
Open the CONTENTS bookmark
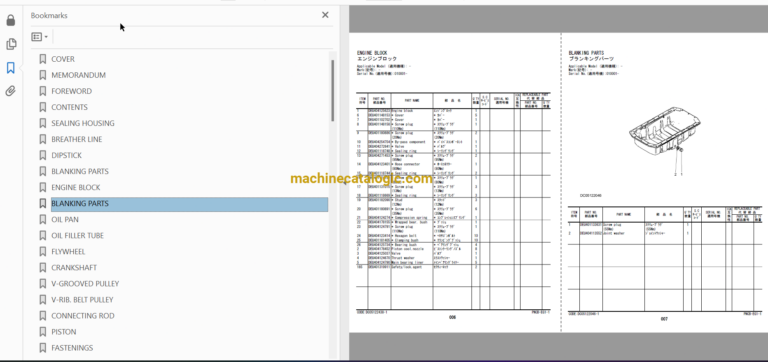coord(70,107)
